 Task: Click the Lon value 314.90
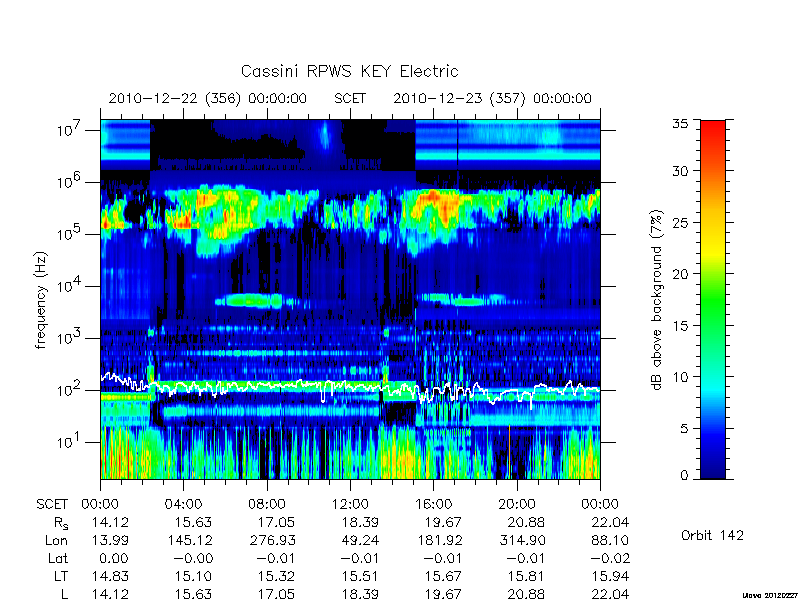522,540
